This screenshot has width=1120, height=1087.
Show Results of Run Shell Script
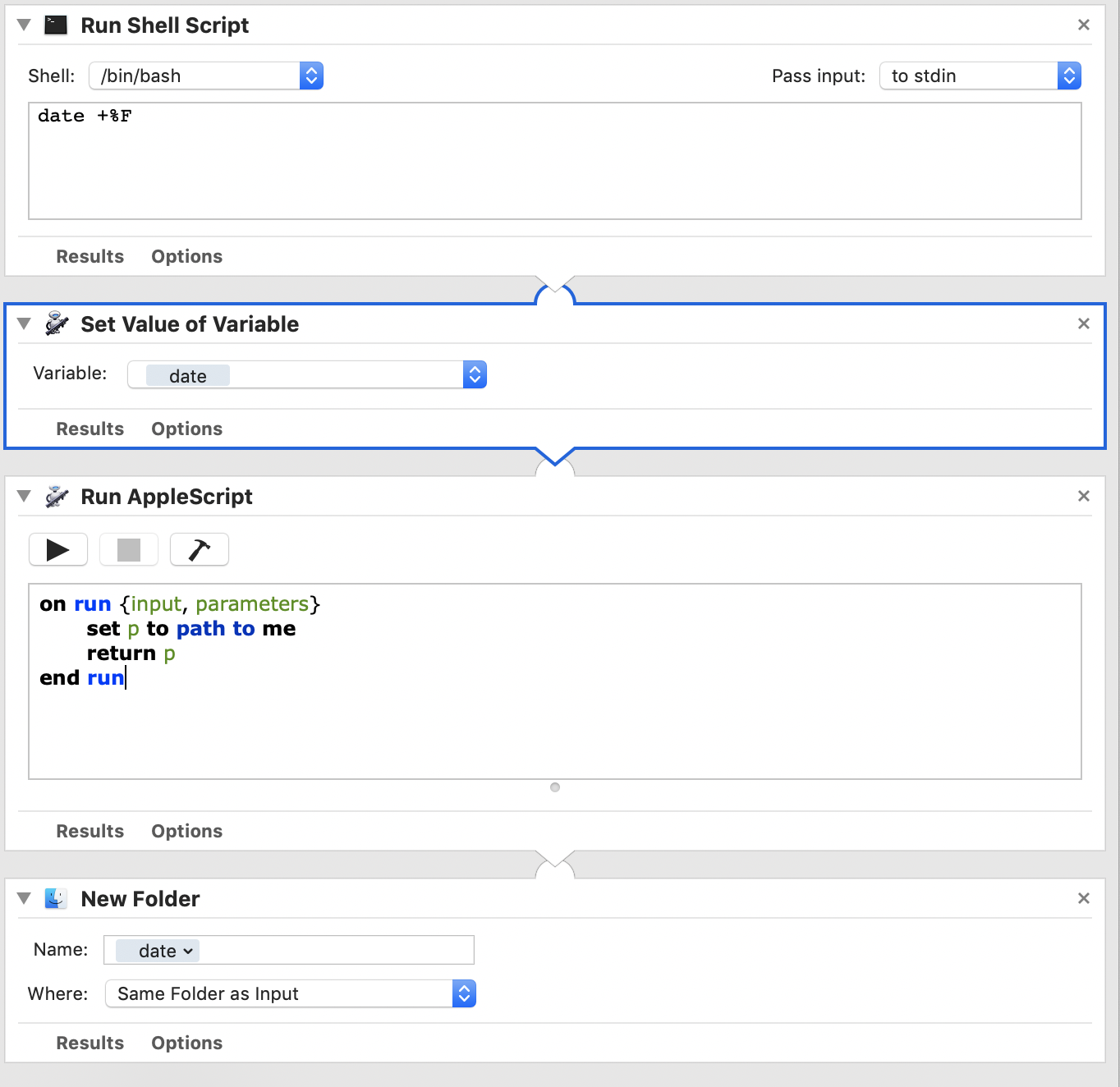click(90, 256)
